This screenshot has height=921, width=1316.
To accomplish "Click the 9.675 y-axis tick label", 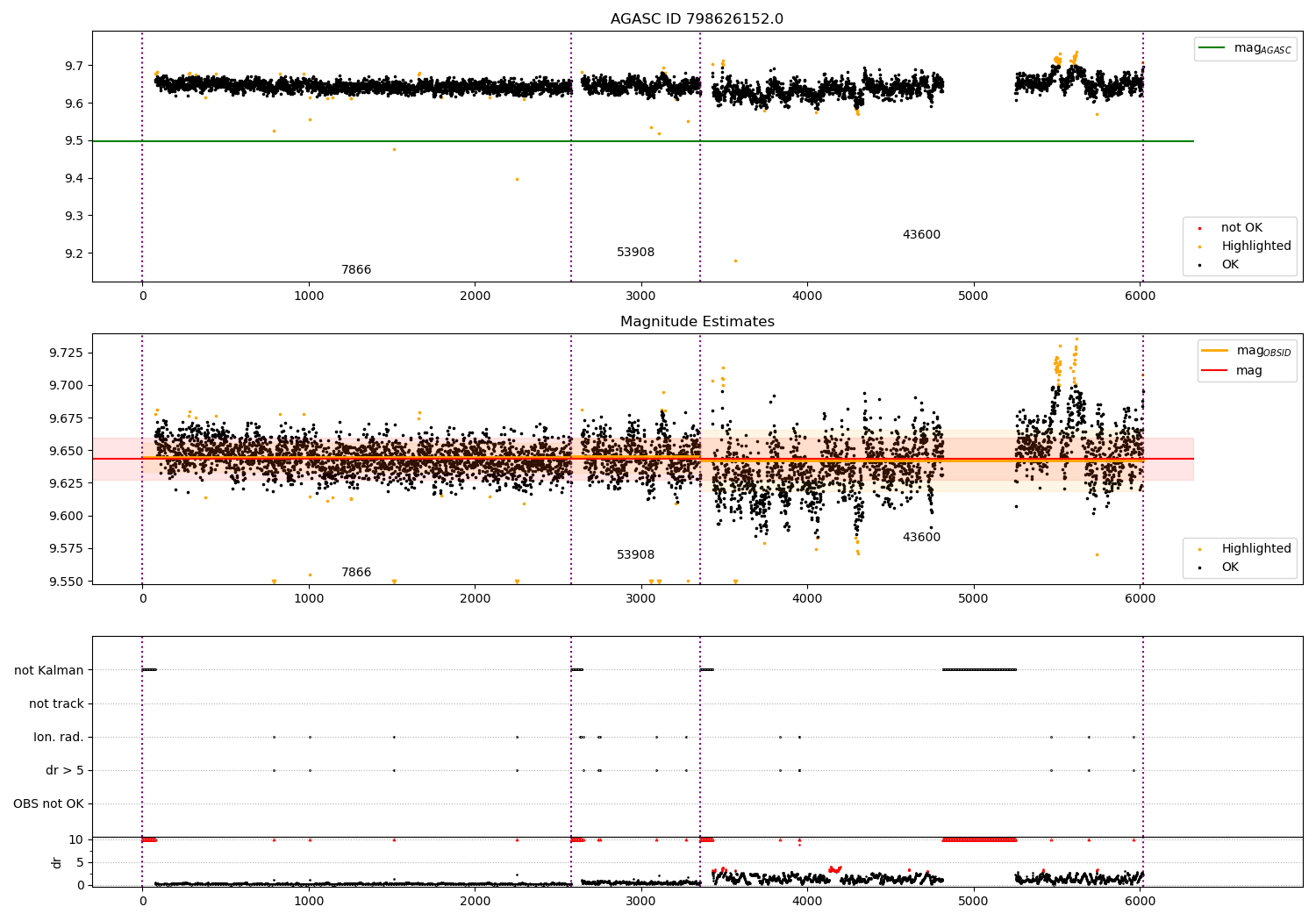I will [68, 418].
